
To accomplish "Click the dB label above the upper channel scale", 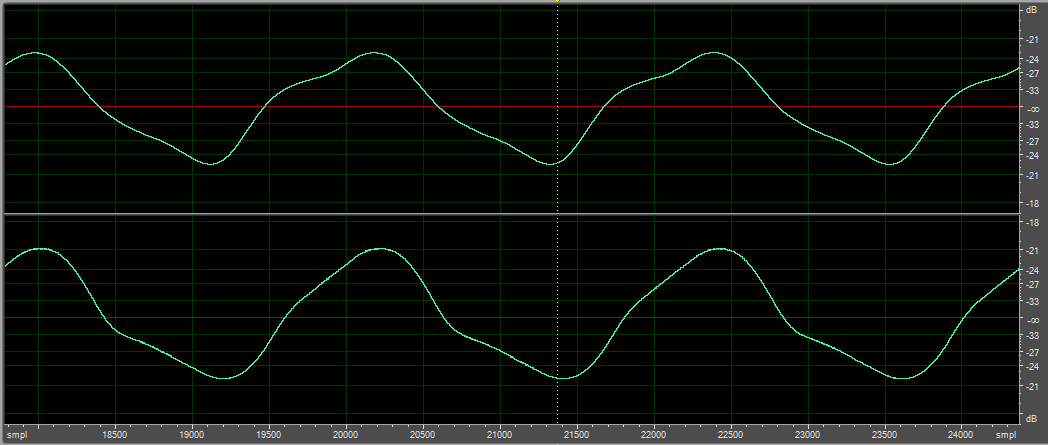I will (1032, 10).
